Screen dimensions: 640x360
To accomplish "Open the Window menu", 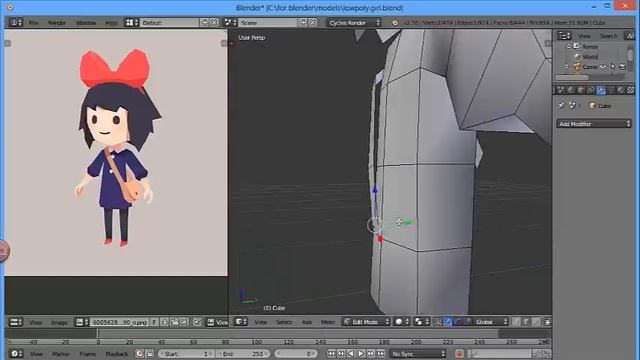I will (x=86, y=23).
